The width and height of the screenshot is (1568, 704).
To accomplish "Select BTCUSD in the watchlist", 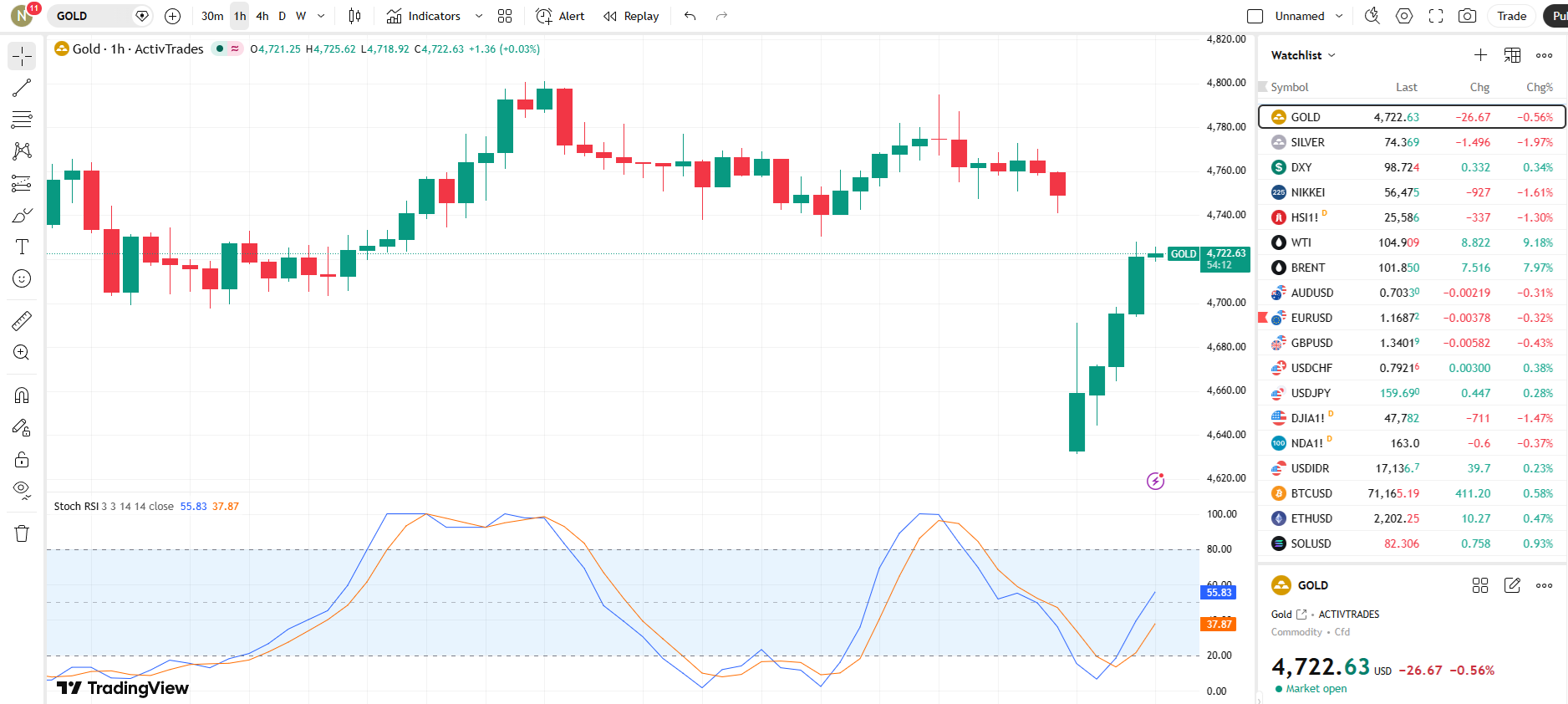I will (1311, 493).
